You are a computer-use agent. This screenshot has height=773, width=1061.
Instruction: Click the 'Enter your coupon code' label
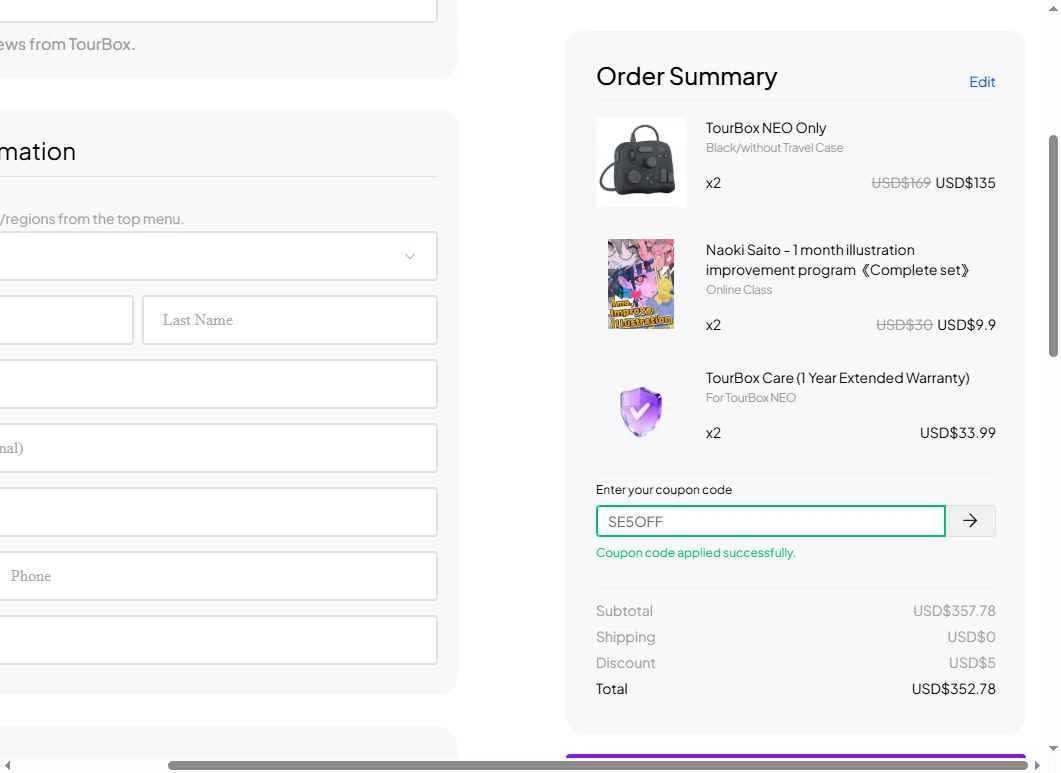[x=664, y=489]
